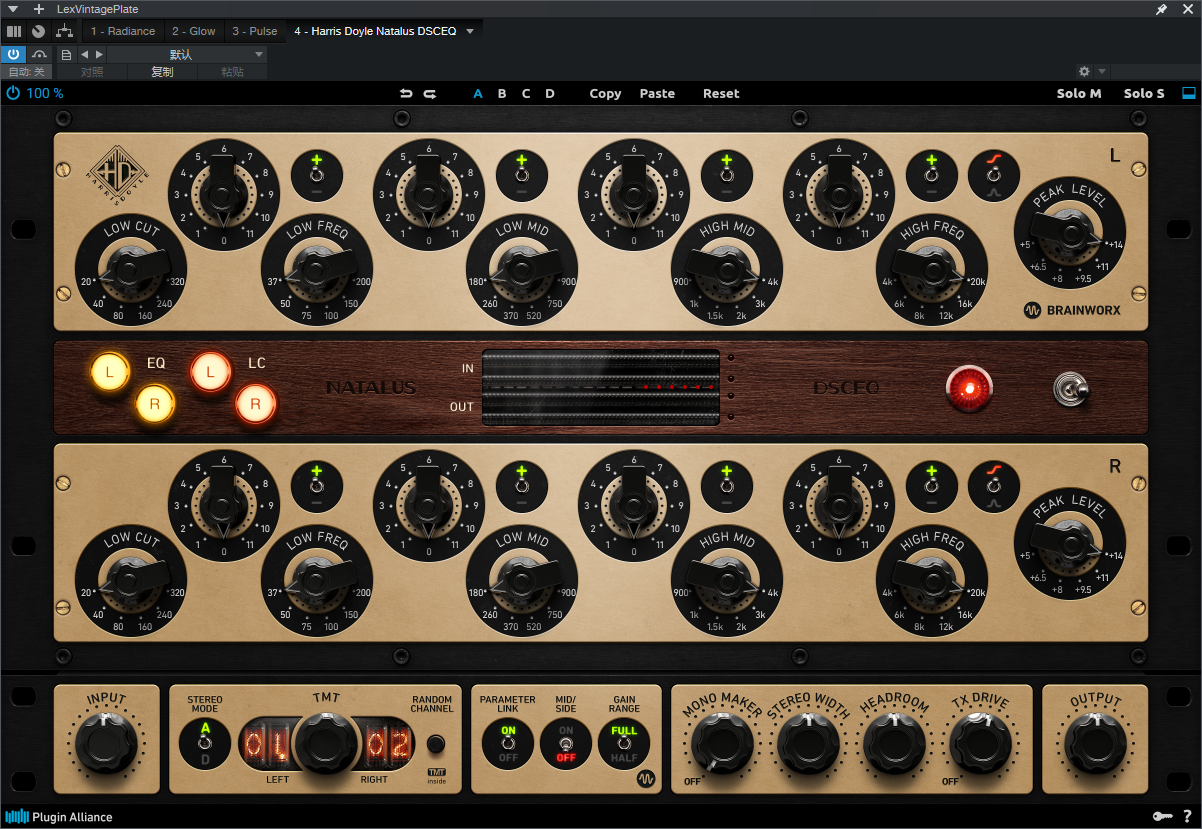Image resolution: width=1202 pixels, height=829 pixels.
Task: Toggle the Gain Range FULL/HALF switch
Action: (x=624, y=744)
